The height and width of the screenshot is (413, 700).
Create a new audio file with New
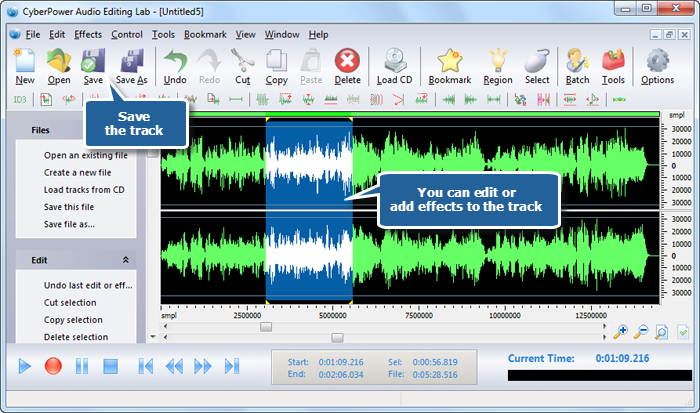pos(25,67)
